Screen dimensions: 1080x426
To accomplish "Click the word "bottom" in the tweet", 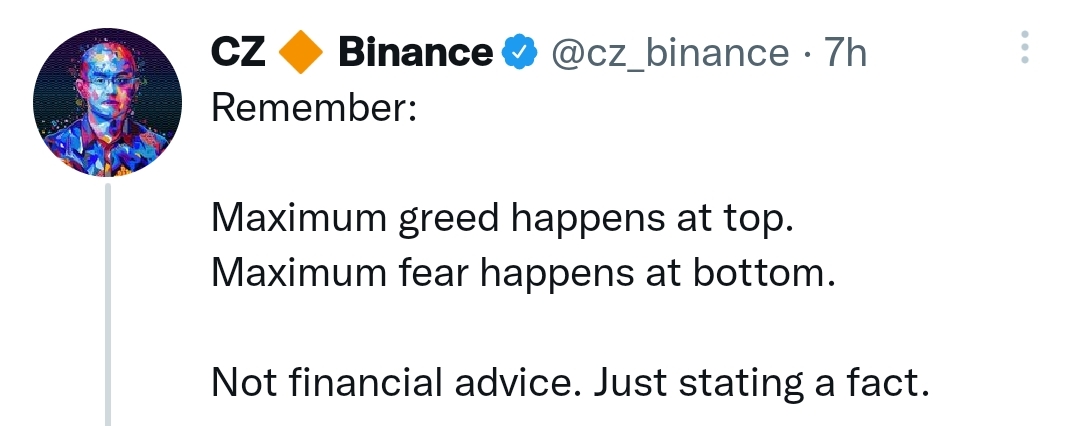I will (758, 274).
